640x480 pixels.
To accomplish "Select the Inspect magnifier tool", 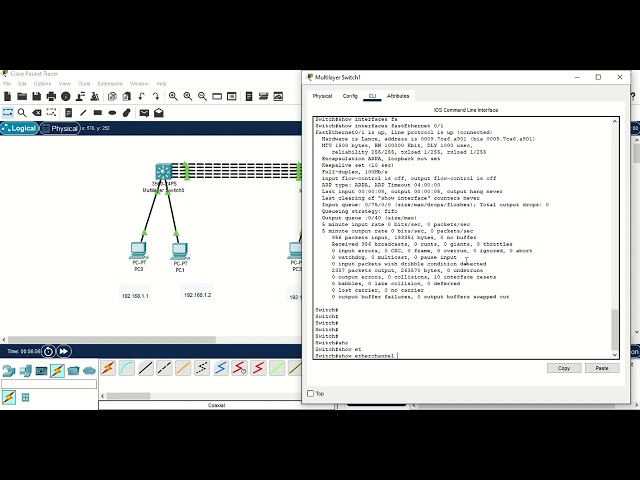I will coord(22,113).
